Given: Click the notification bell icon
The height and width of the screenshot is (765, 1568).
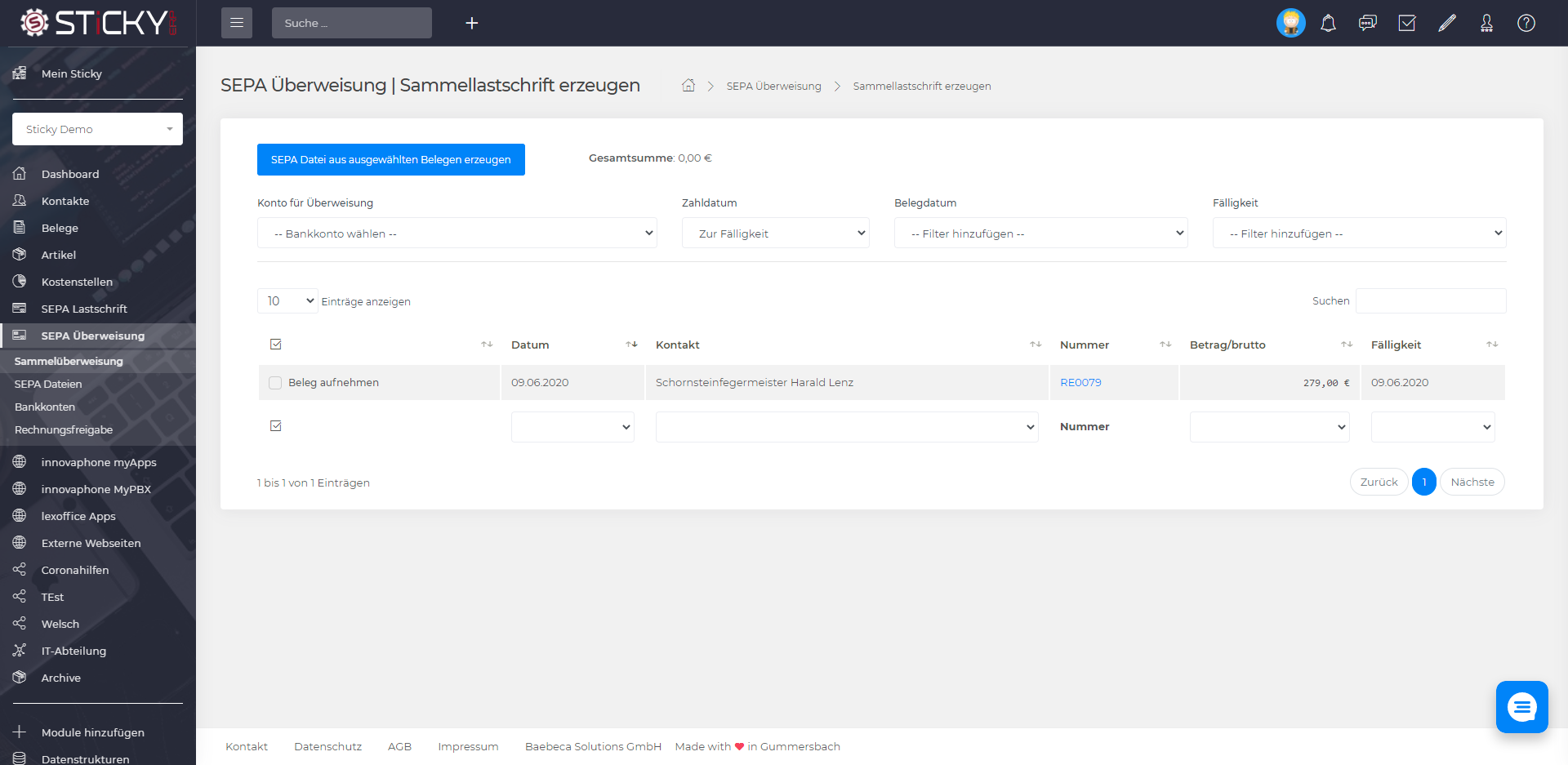Looking at the screenshot, I should click(x=1328, y=23).
